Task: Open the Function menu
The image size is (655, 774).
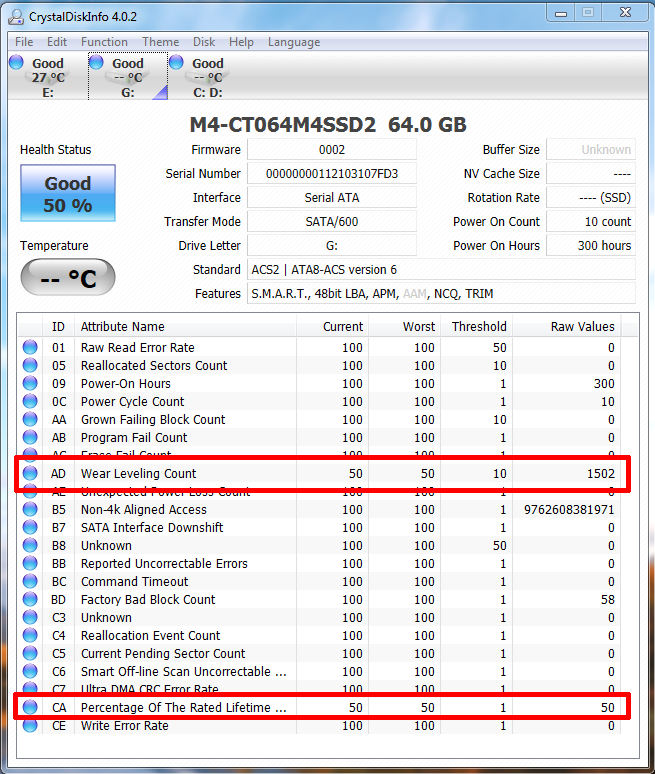Action: [x=104, y=42]
